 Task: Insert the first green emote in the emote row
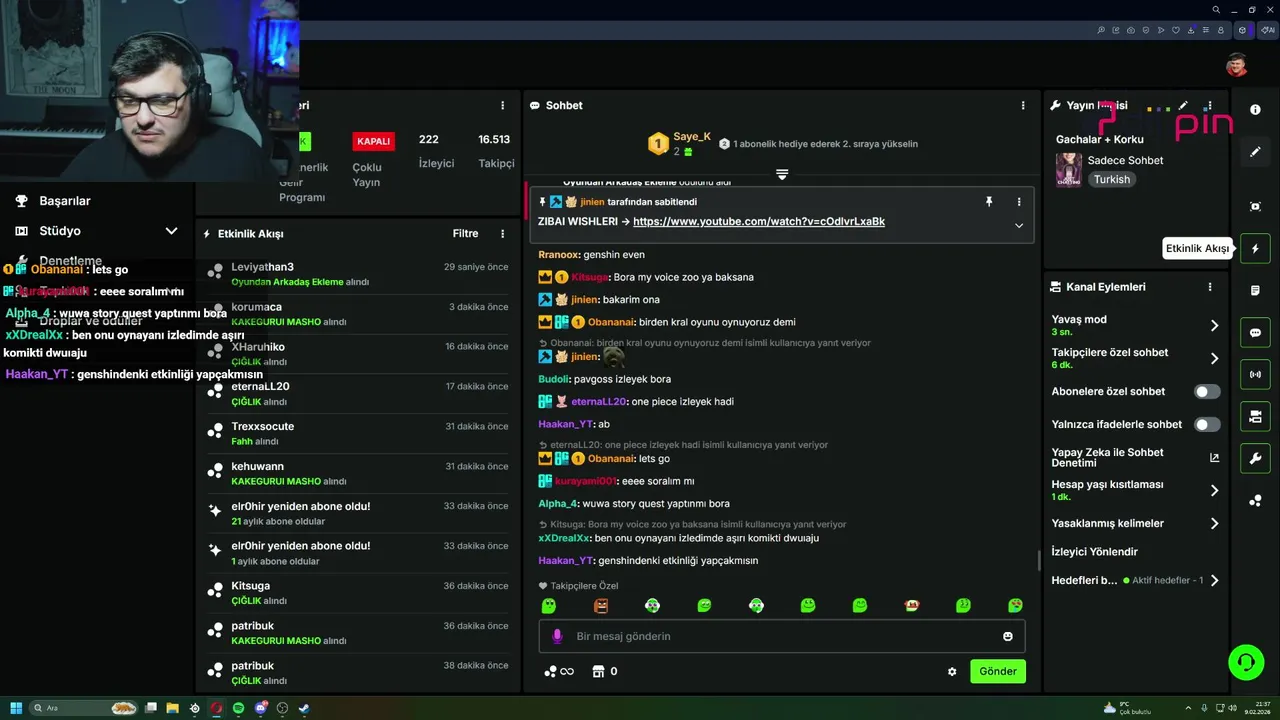548,605
